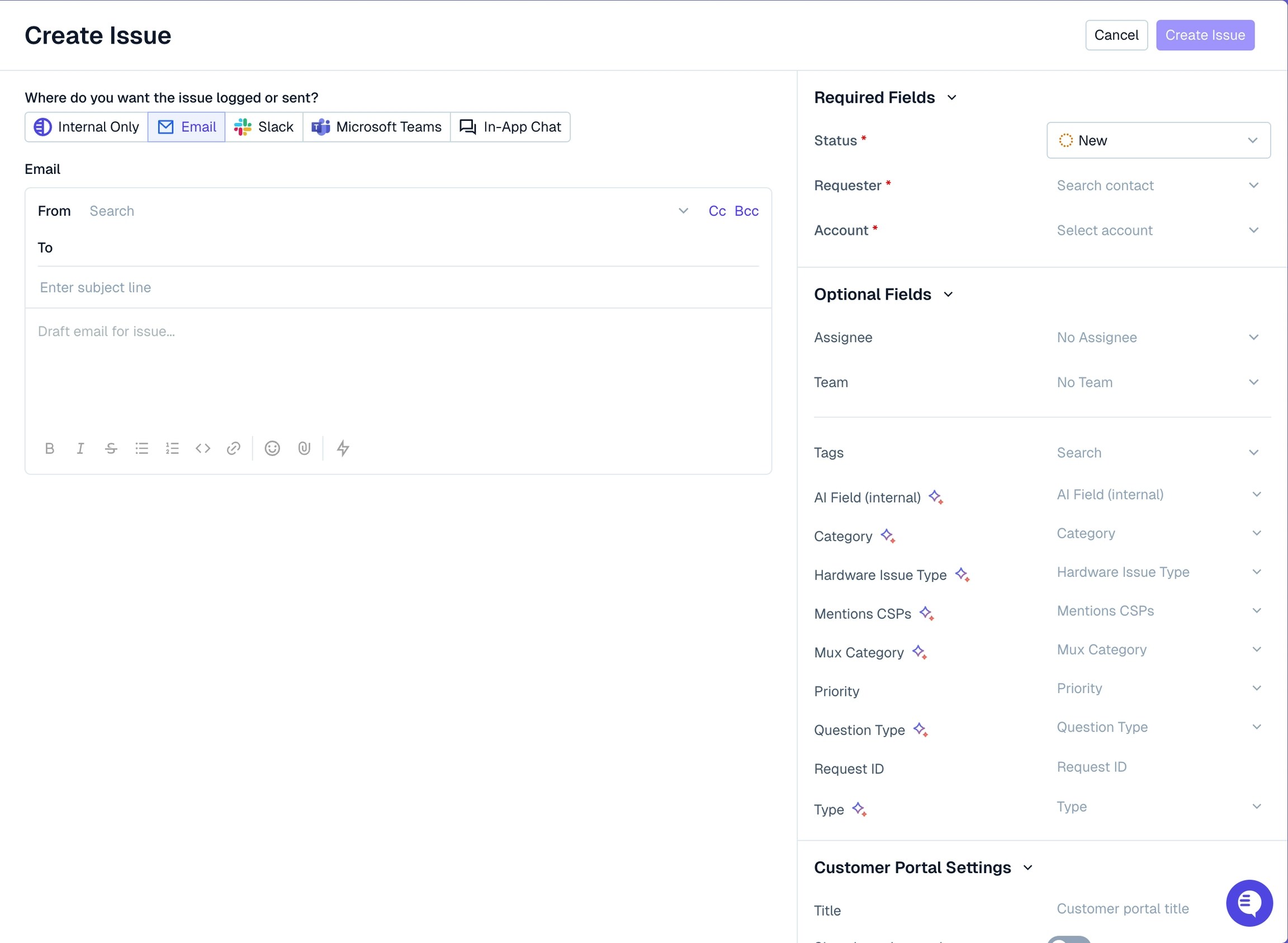Image resolution: width=1288 pixels, height=943 pixels.
Task: Insert a hyperlink in draft
Action: [x=234, y=449]
